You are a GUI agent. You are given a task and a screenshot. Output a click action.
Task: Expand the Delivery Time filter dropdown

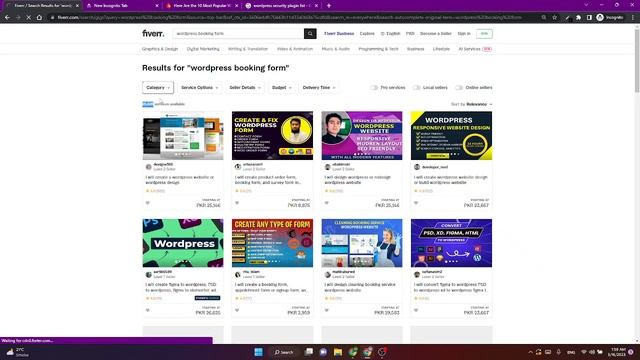click(319, 87)
